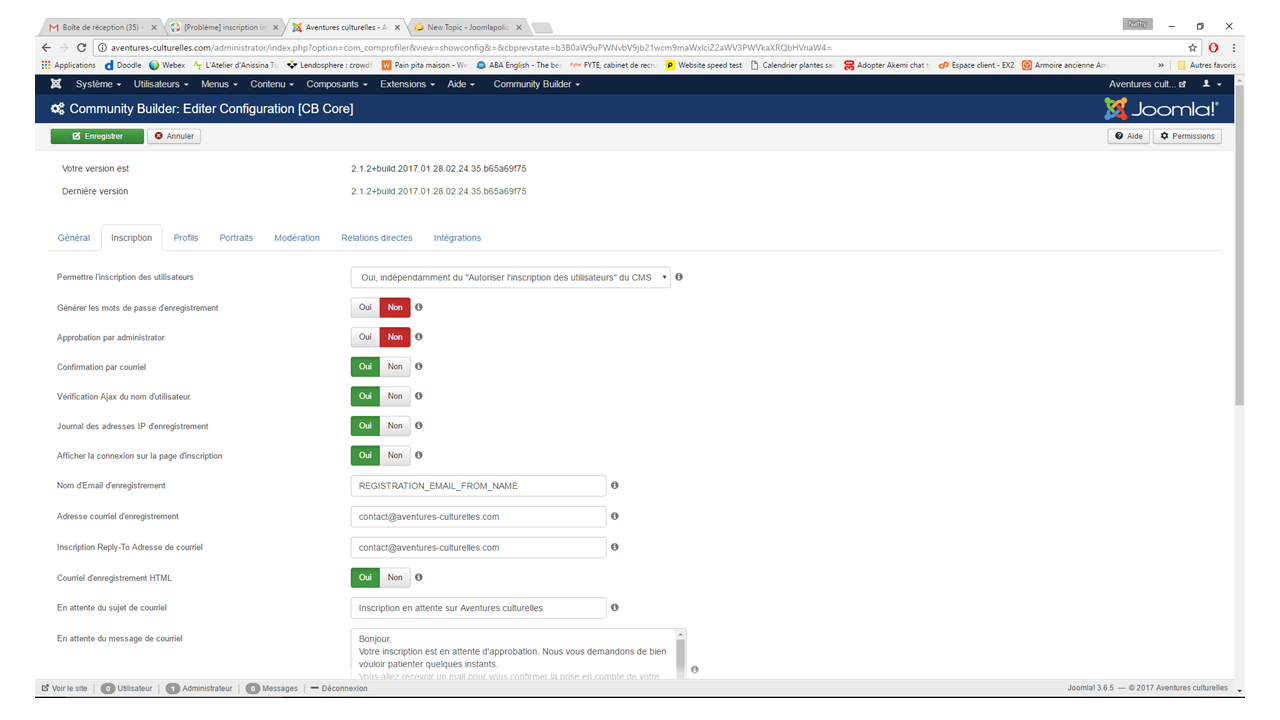The image size is (1280, 720).
Task: Switch to the Relations directes tab
Action: pos(377,238)
